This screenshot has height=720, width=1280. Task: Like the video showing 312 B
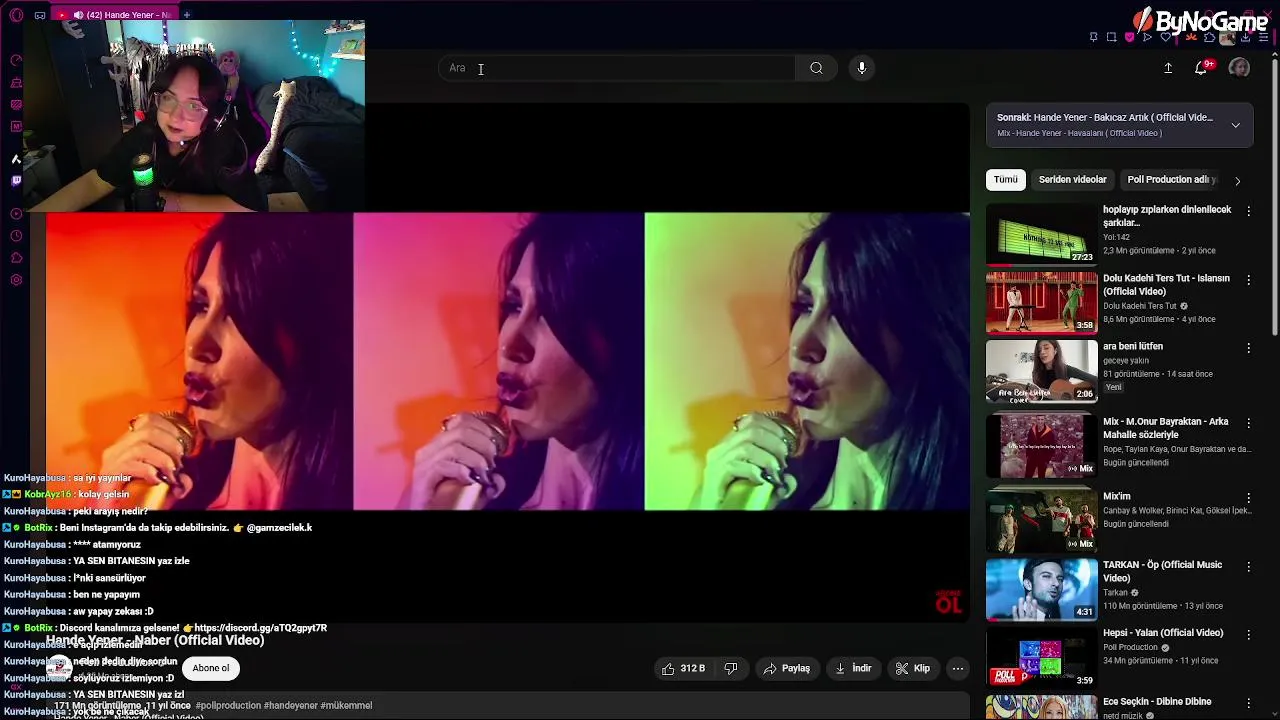click(683, 669)
